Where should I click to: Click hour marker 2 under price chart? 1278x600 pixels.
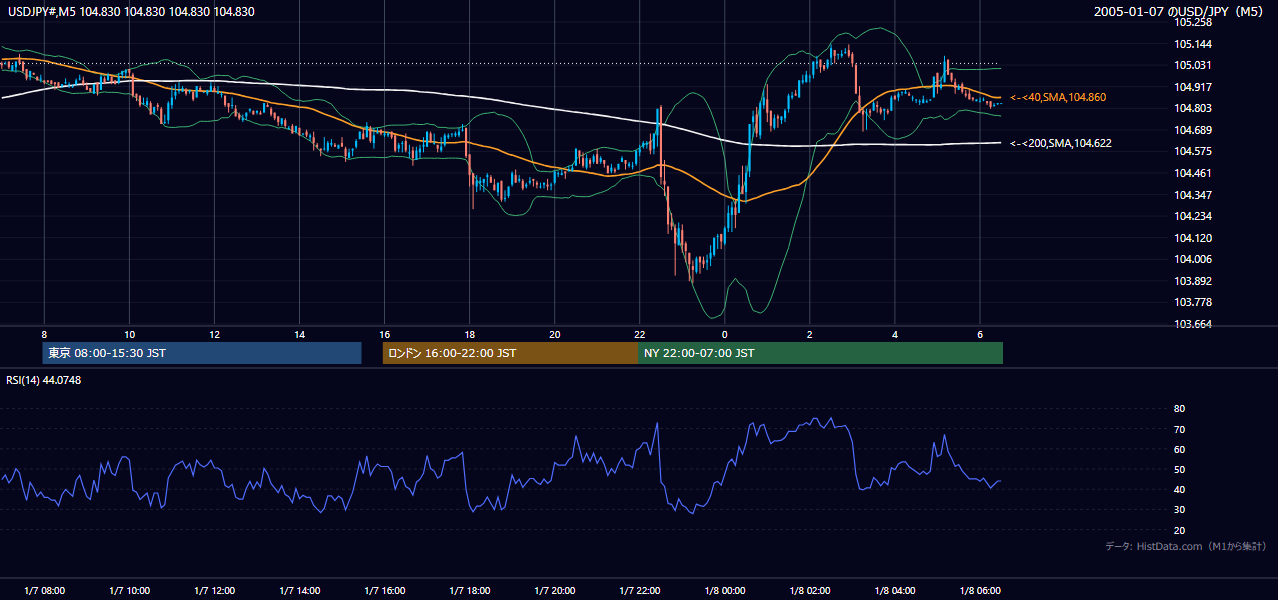coord(810,335)
